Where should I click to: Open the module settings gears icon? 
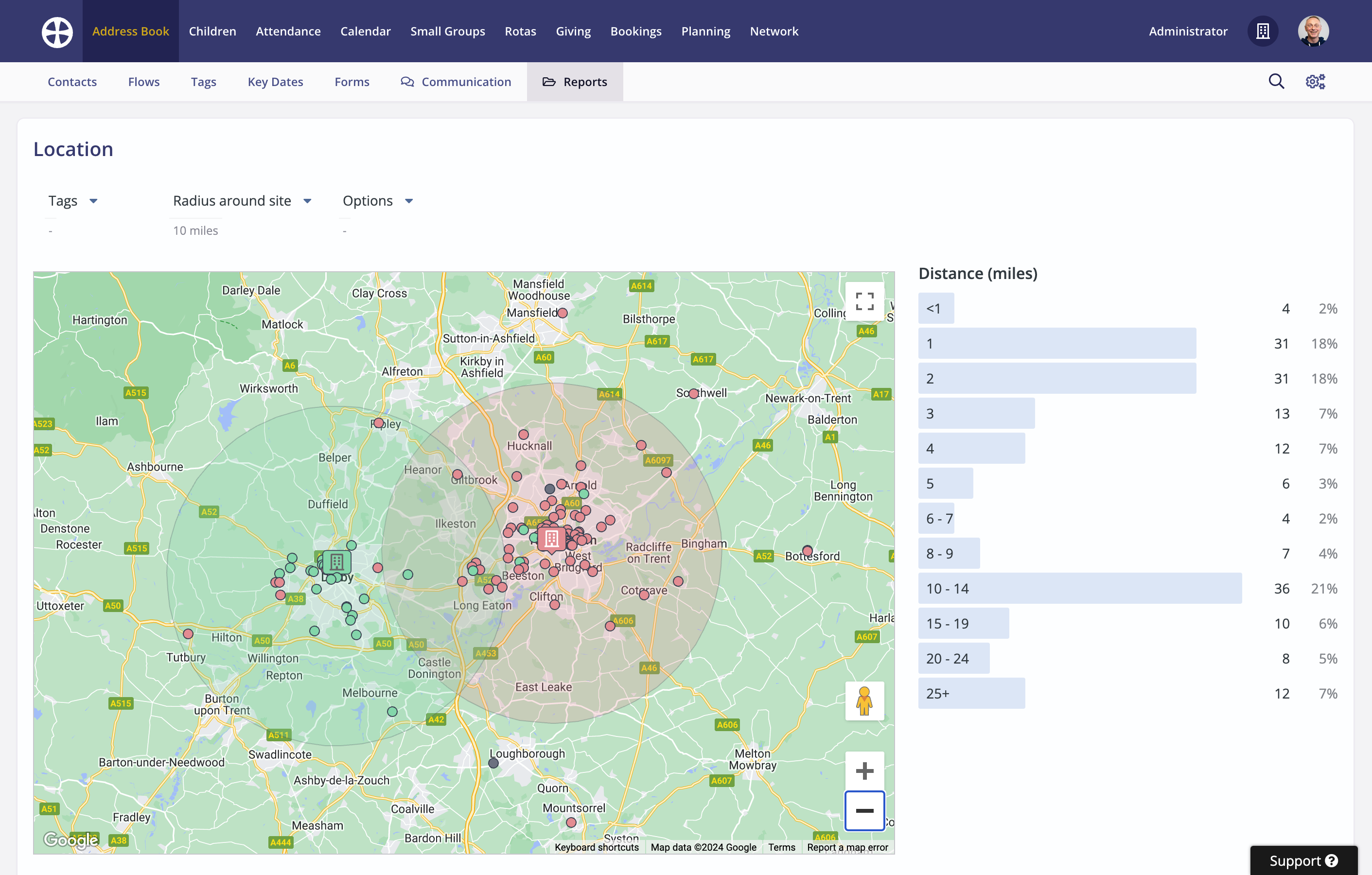click(x=1315, y=82)
